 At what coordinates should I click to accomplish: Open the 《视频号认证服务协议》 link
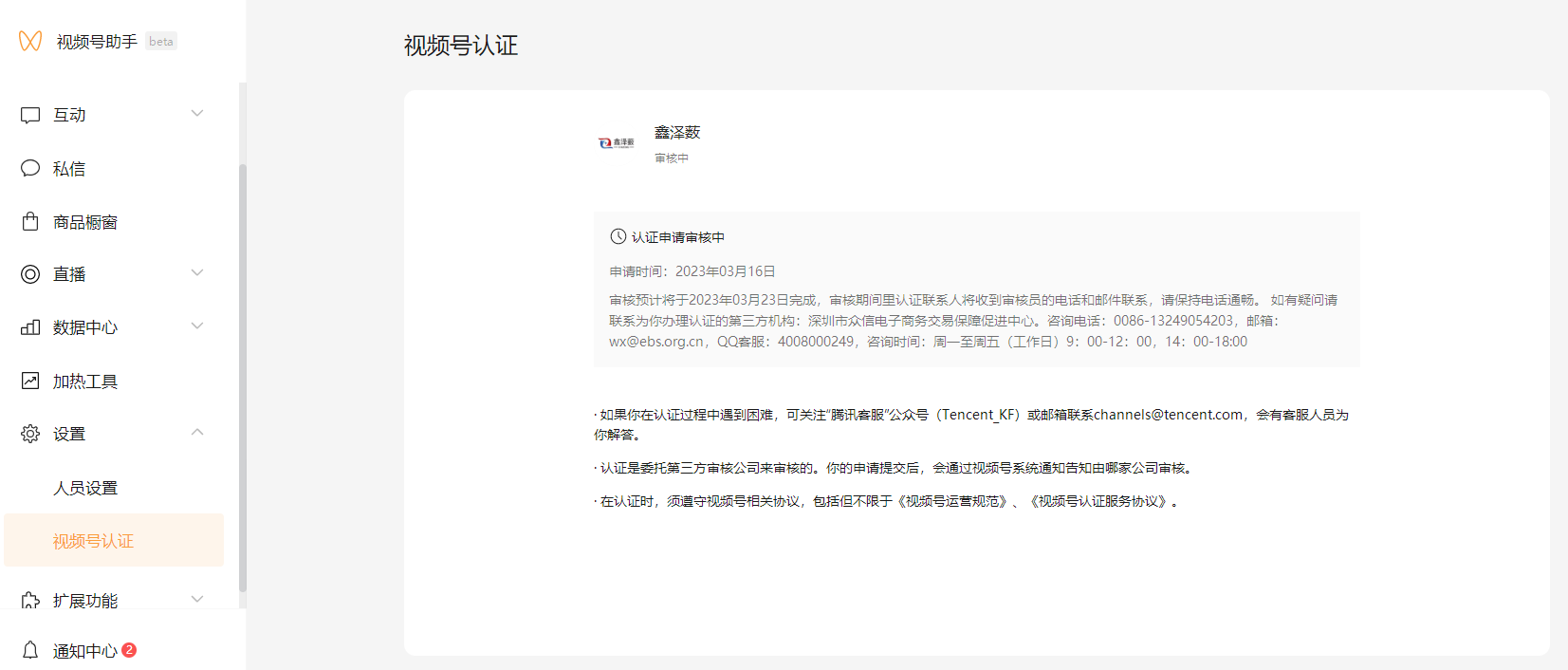coord(1098,501)
